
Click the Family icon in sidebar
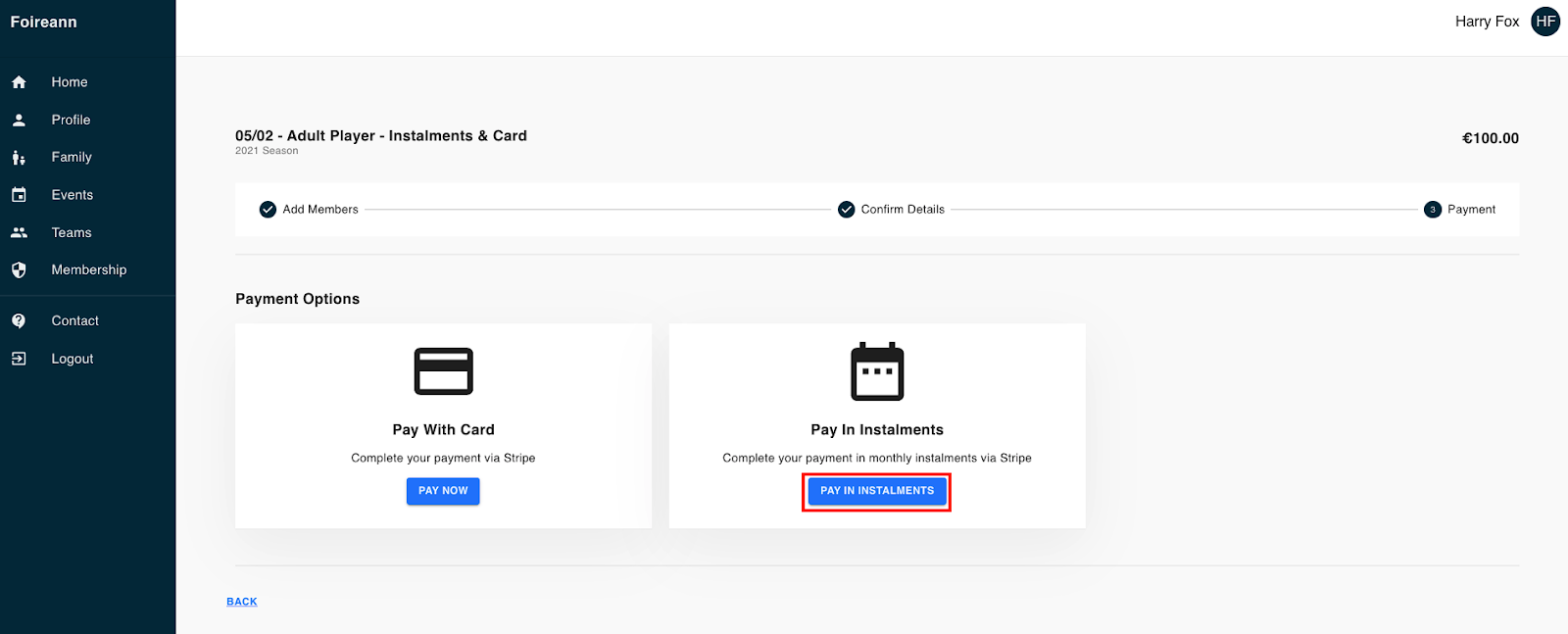pos(19,158)
